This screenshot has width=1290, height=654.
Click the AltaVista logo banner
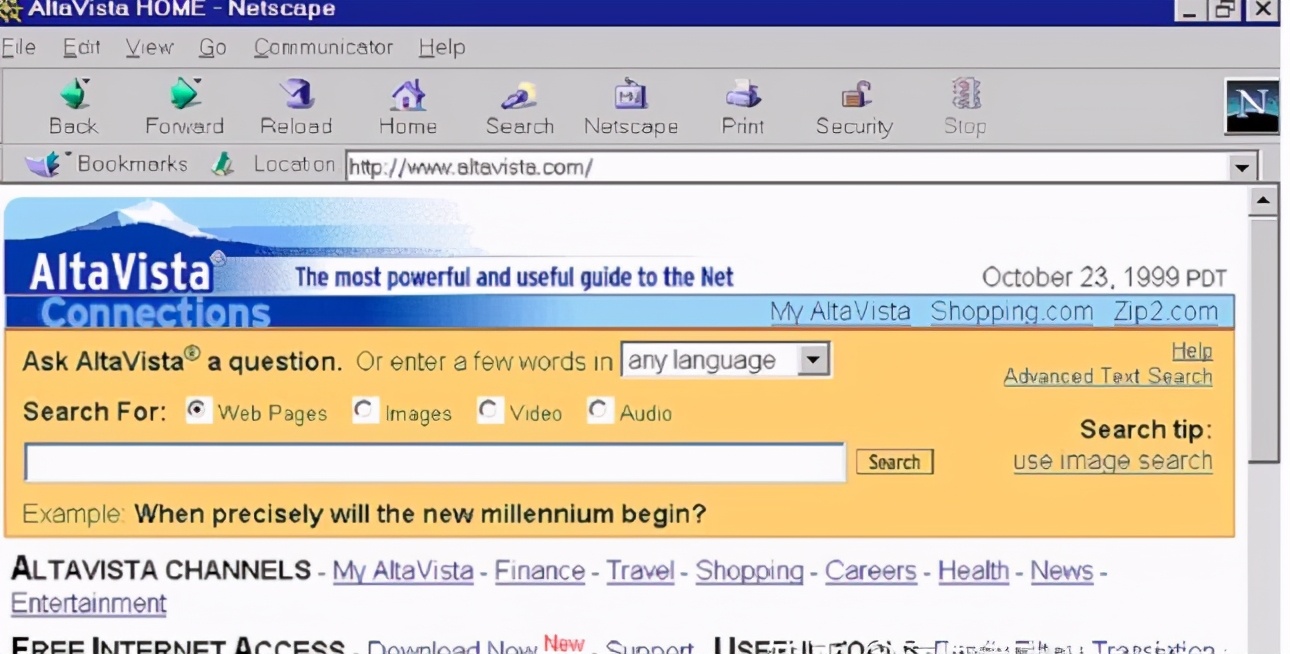tap(120, 272)
